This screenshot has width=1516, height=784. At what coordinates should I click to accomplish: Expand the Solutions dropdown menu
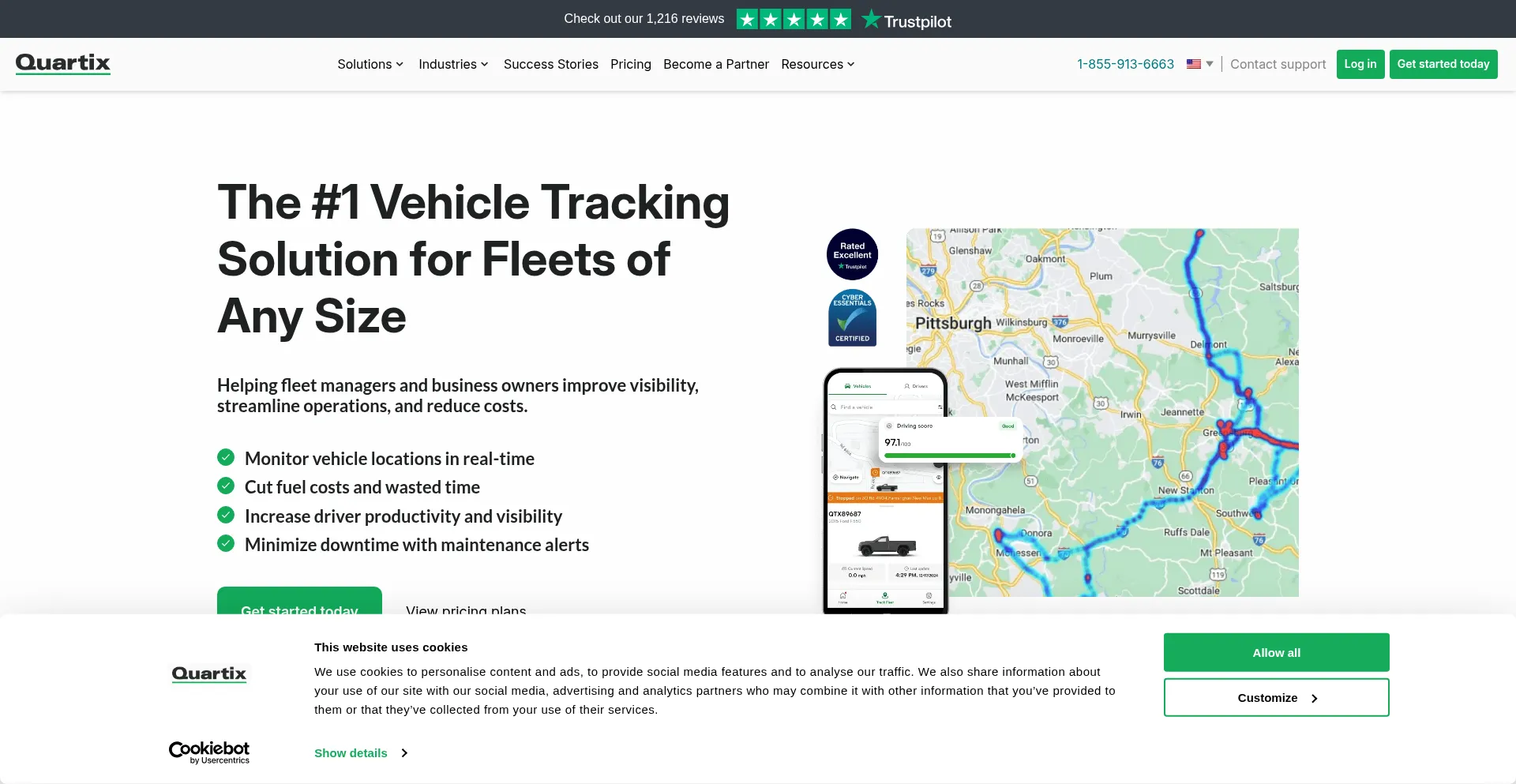tap(370, 64)
